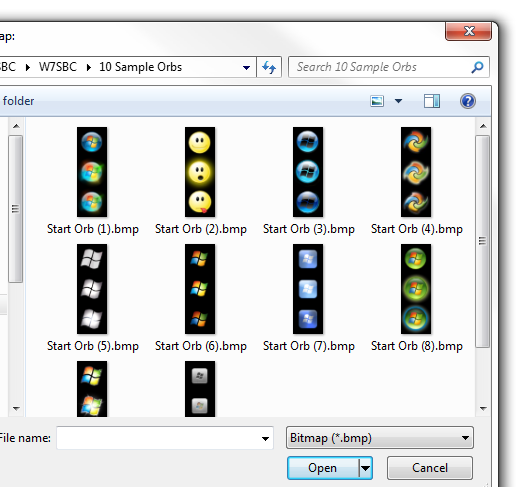Image resolution: width=518 pixels, height=487 pixels.
Task: Click the refresh button beside address bar
Action: [x=269, y=67]
